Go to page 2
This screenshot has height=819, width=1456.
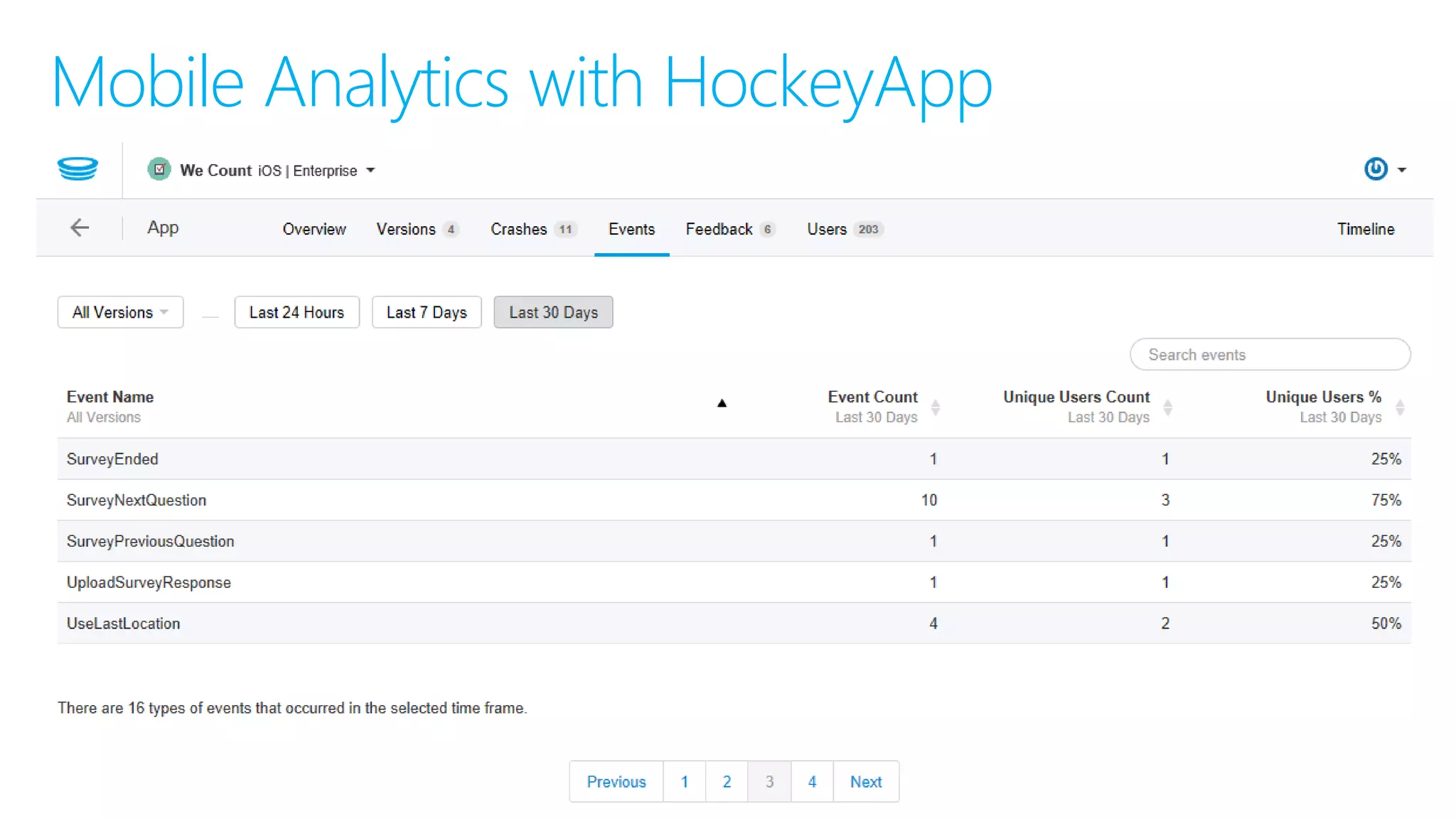click(727, 781)
